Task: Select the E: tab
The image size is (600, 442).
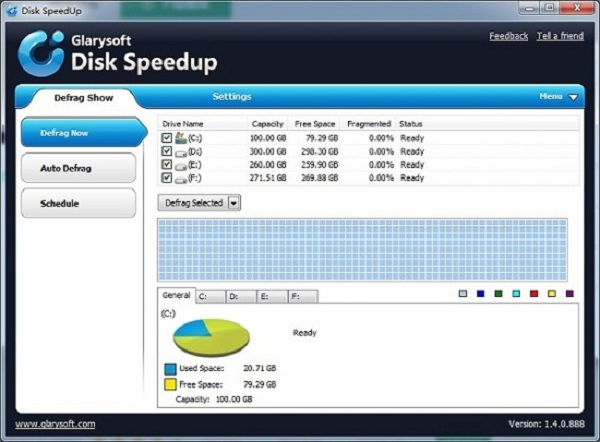Action: tap(272, 297)
